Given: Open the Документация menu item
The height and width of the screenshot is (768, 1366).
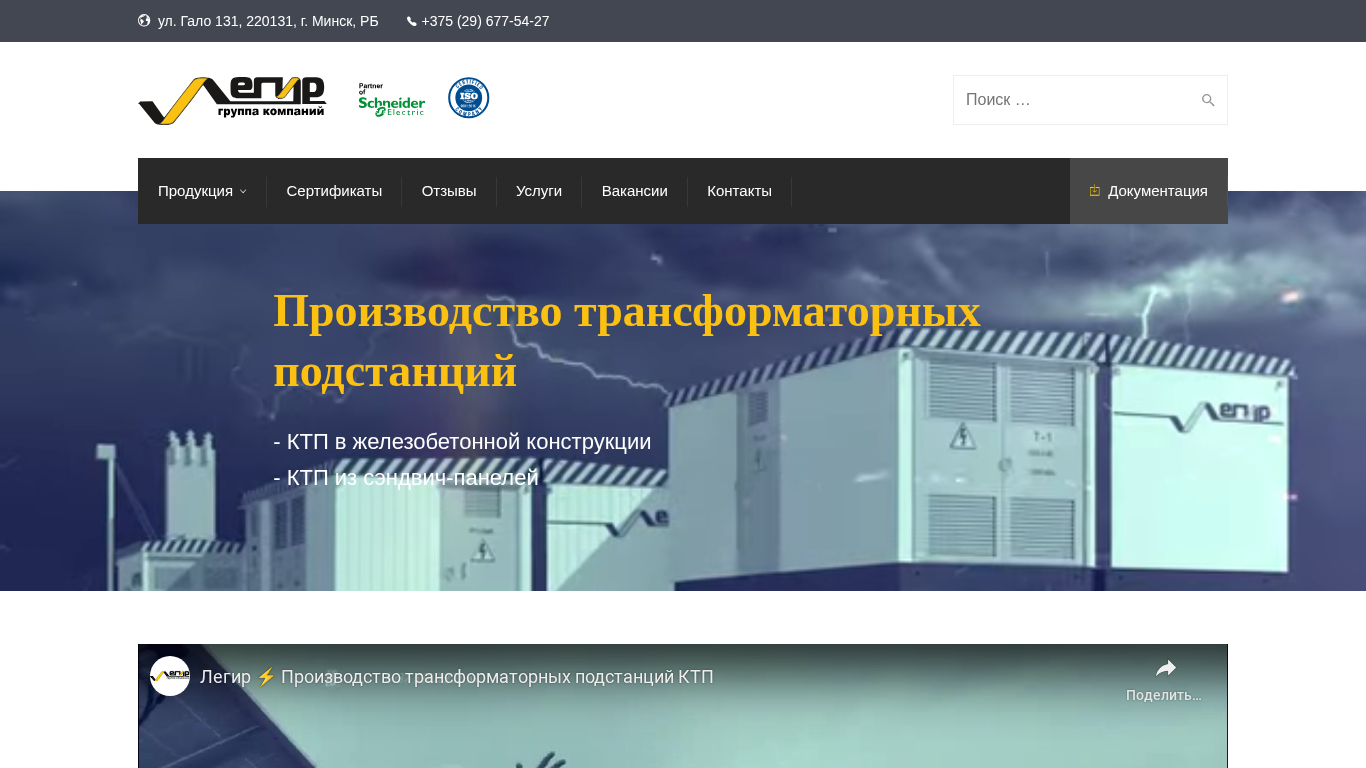Looking at the screenshot, I should (x=1149, y=191).
